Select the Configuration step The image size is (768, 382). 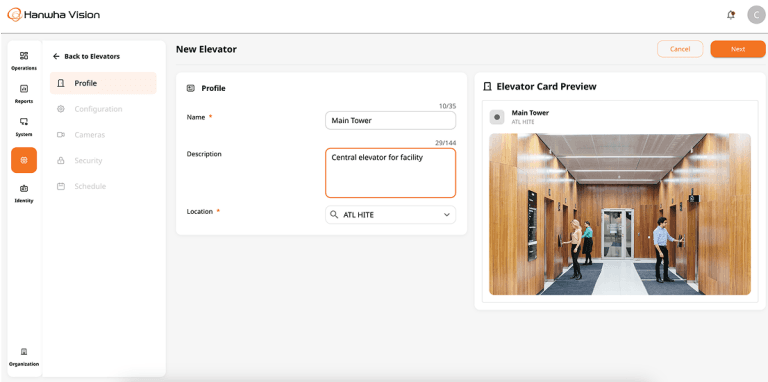pos(103,109)
